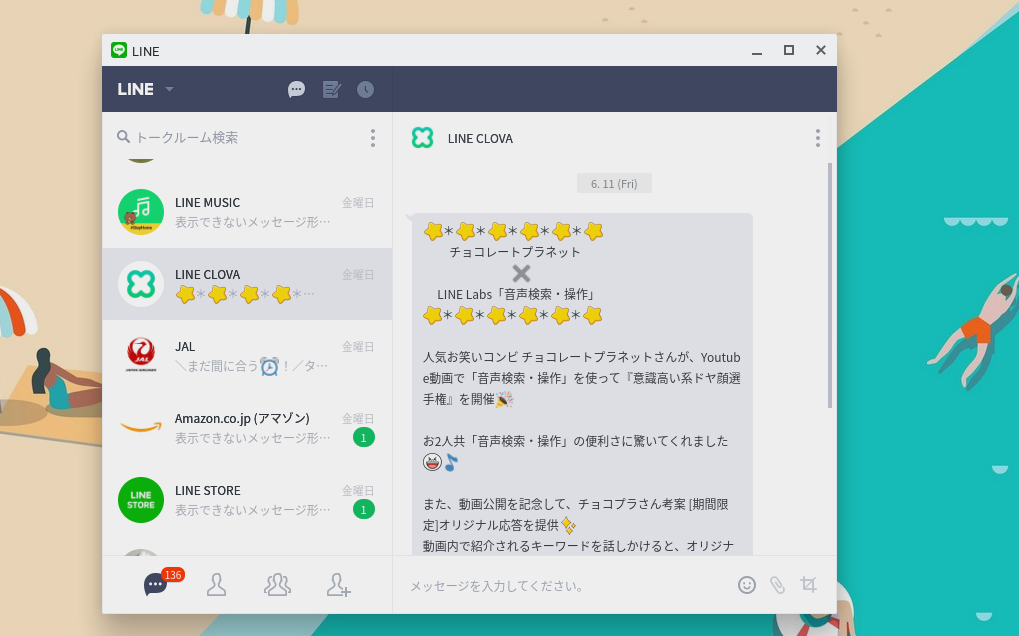Open the LINE STORE chat
1019x636 pixels.
(x=247, y=500)
